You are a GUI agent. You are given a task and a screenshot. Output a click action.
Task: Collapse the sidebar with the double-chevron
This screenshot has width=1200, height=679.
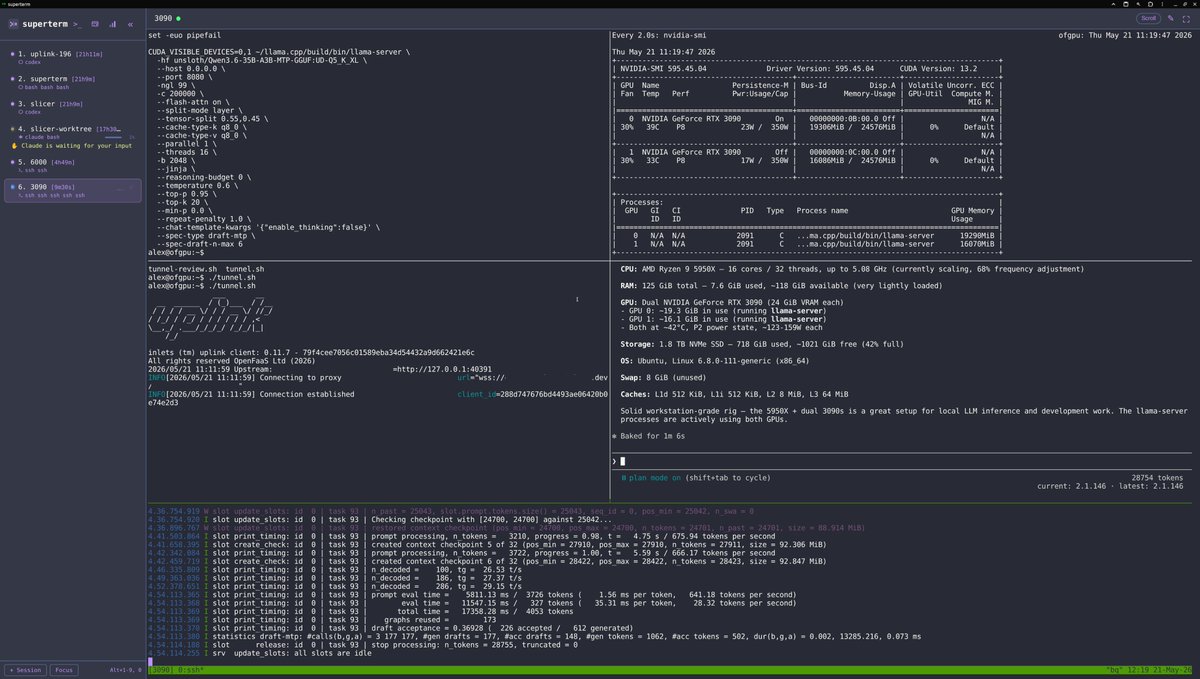pyautogui.click(x=130, y=23)
